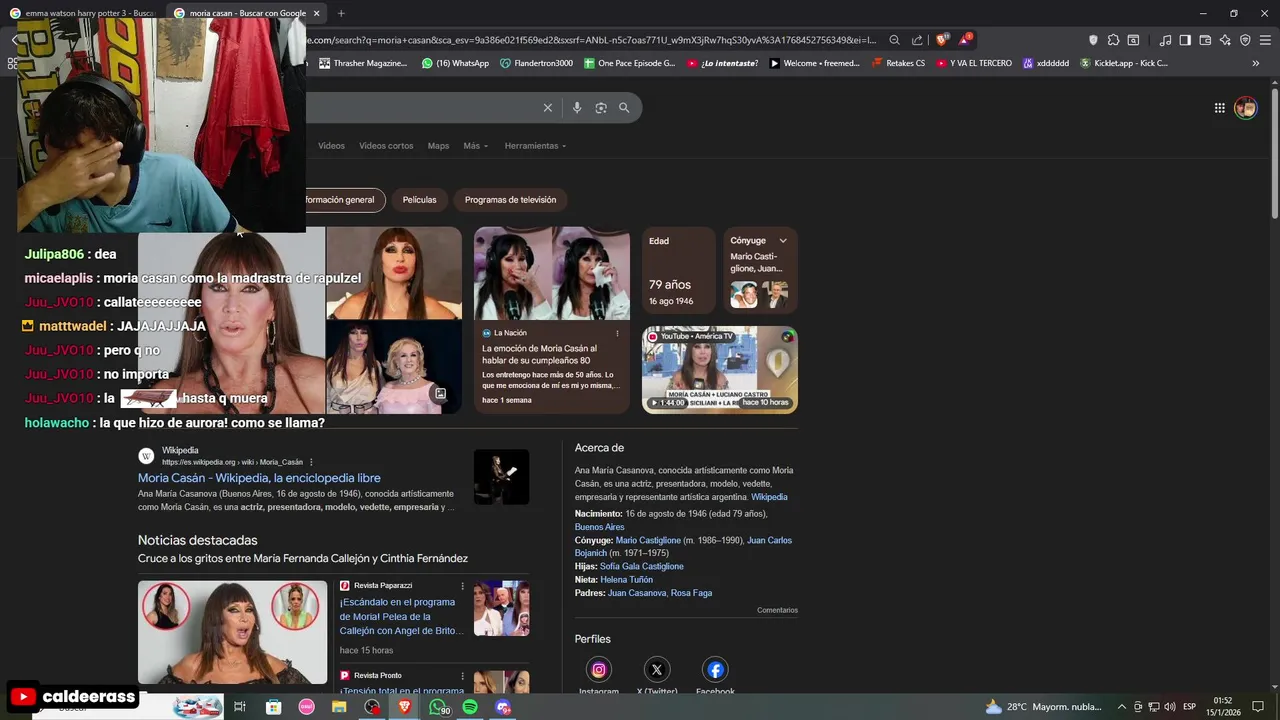Viewport: 1280px width, 720px height.
Task: Open Brave VPN shield icon
Action: [x=1245, y=40]
